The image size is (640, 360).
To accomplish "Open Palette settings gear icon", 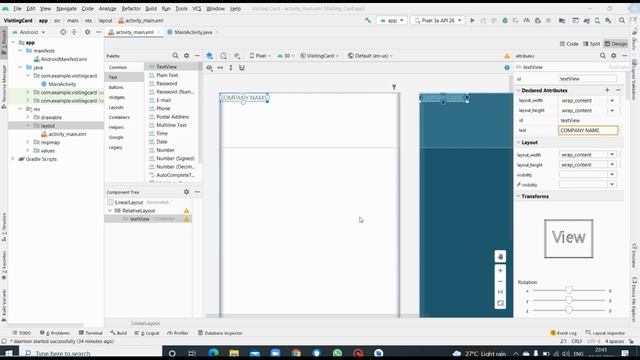I will click(x=187, y=56).
